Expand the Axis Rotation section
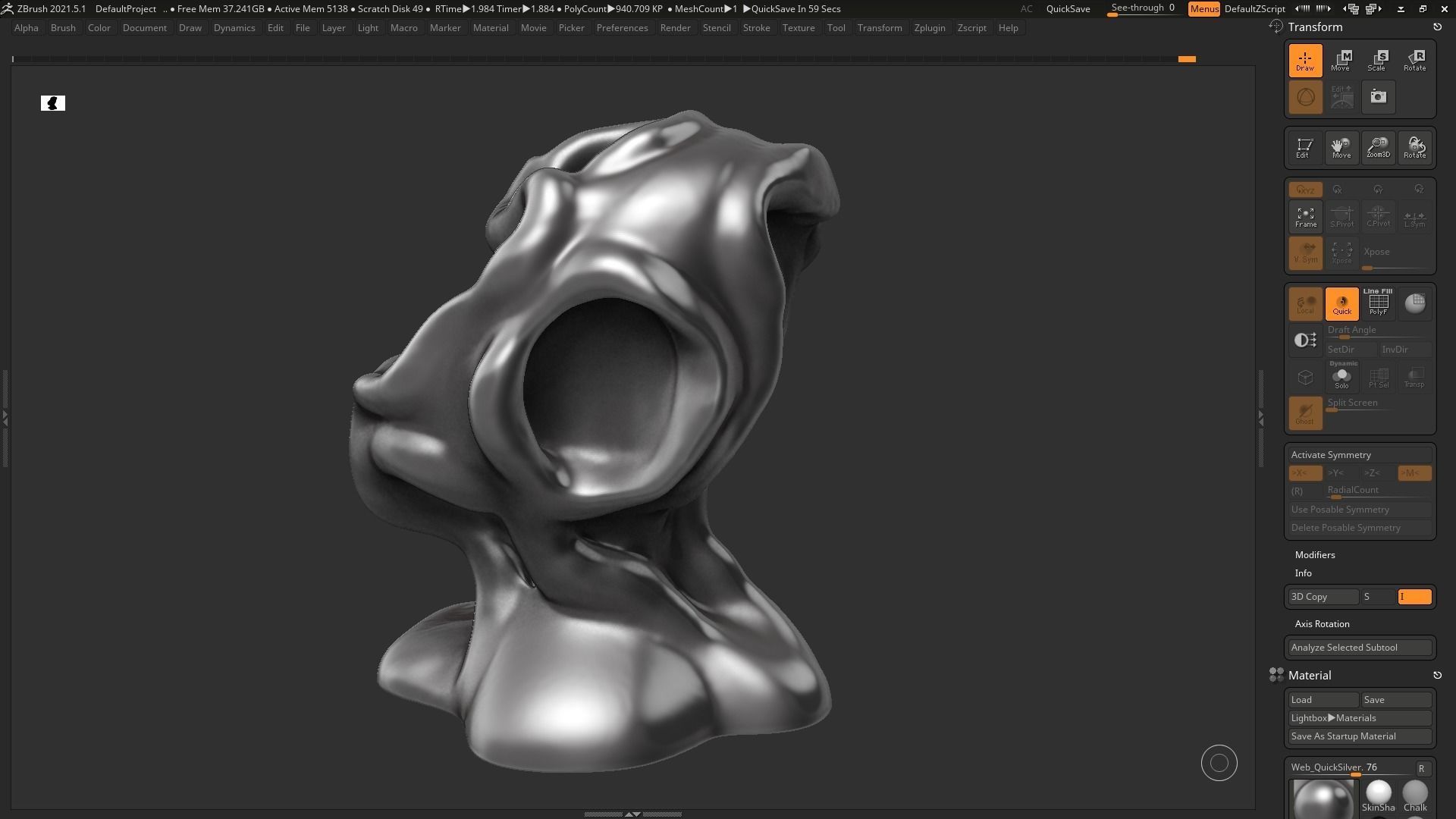The width and height of the screenshot is (1456, 819). coord(1322,624)
